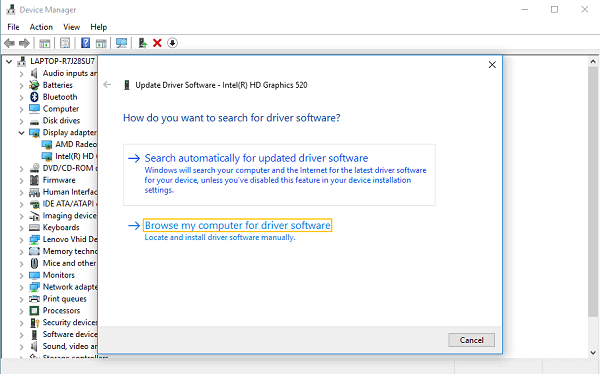
Task: Choose Browse my computer for driver software
Action: (x=237, y=225)
